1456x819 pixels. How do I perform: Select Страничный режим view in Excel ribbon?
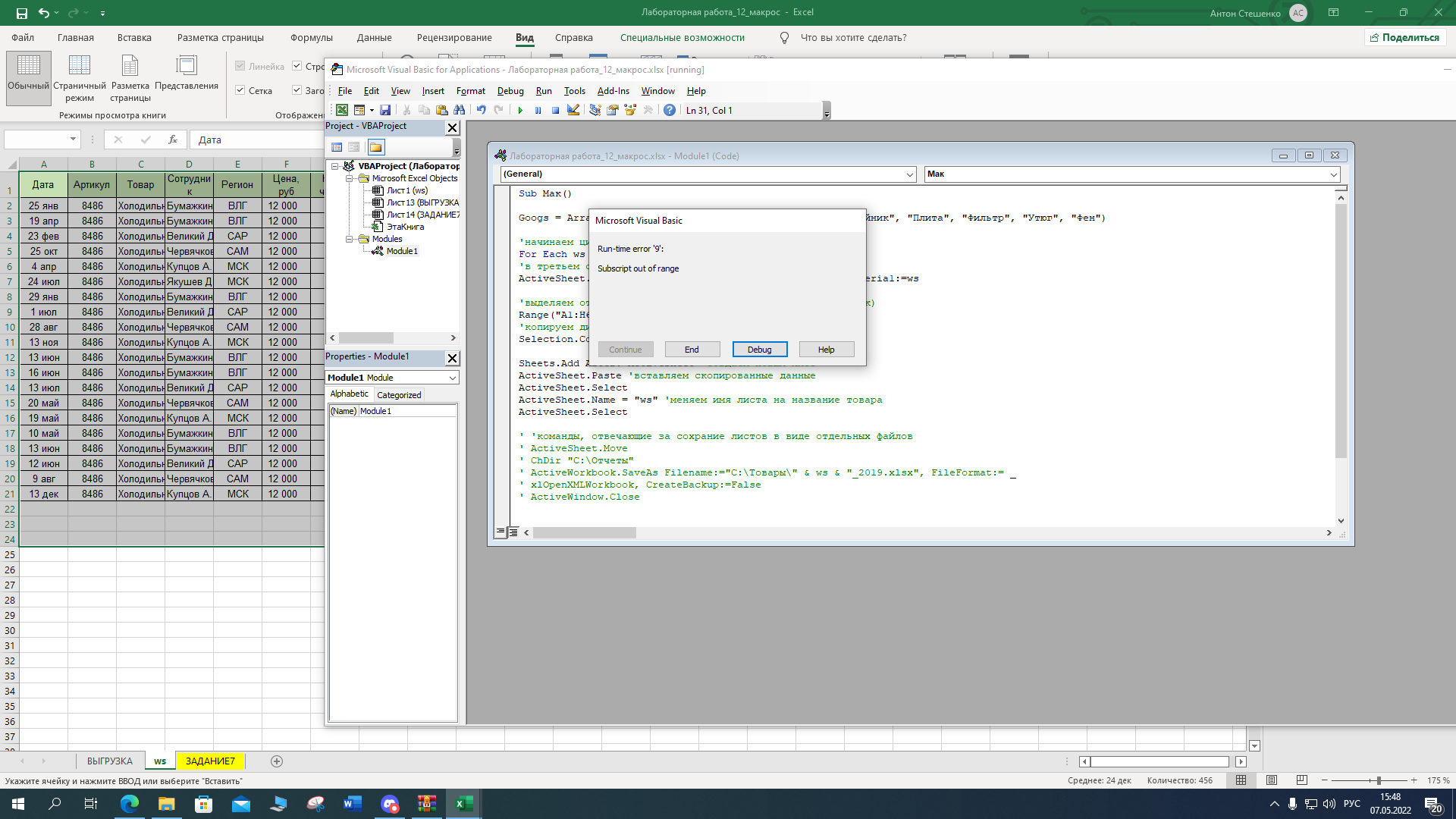[x=80, y=77]
